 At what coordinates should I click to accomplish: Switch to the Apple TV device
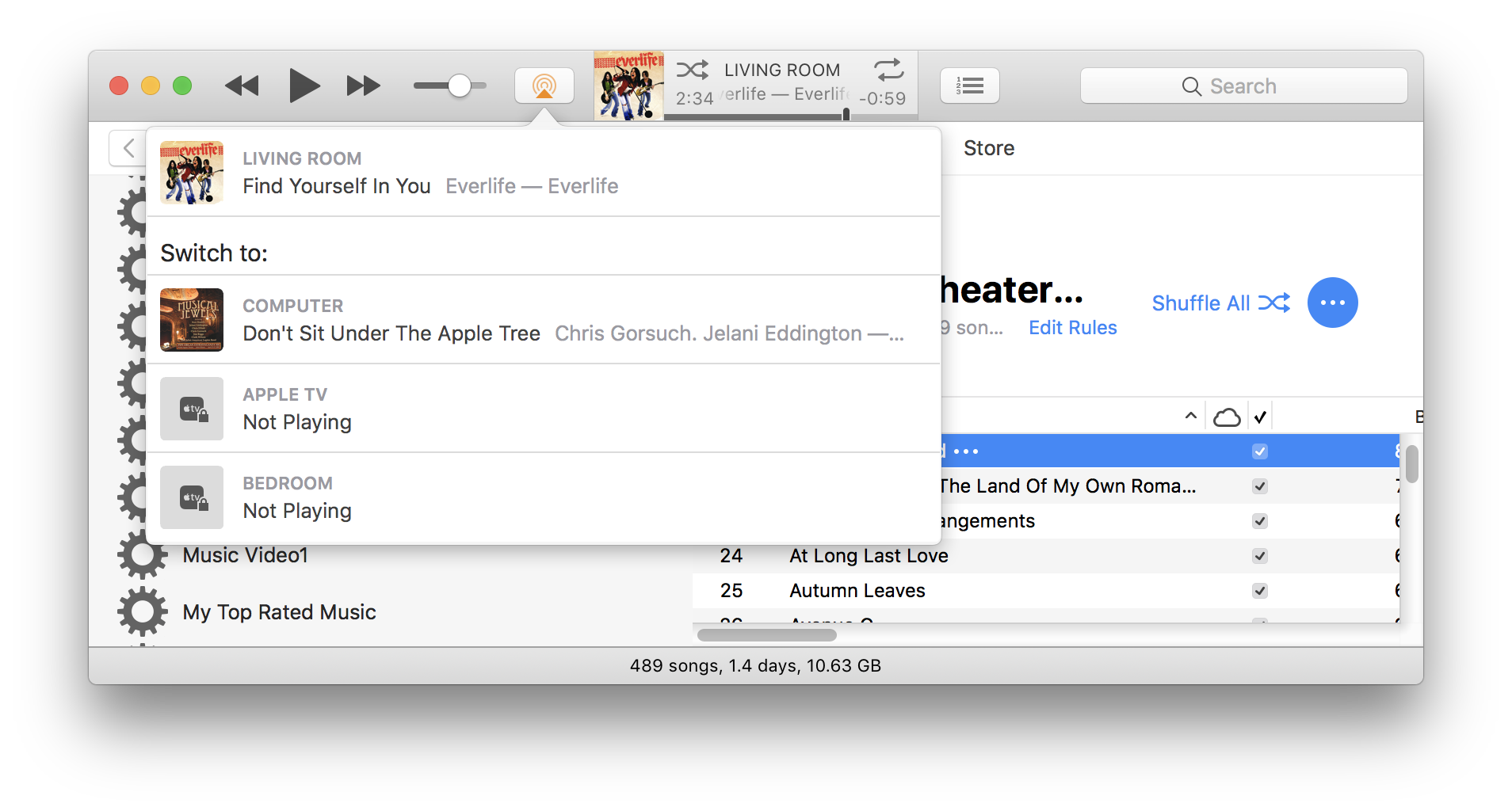tap(544, 409)
